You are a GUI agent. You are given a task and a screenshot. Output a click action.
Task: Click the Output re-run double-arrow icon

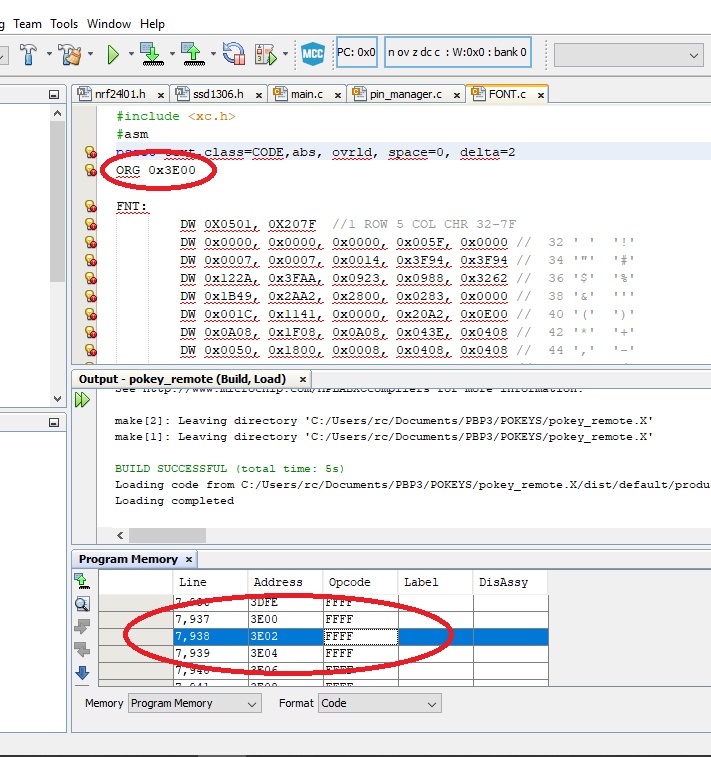click(x=82, y=400)
